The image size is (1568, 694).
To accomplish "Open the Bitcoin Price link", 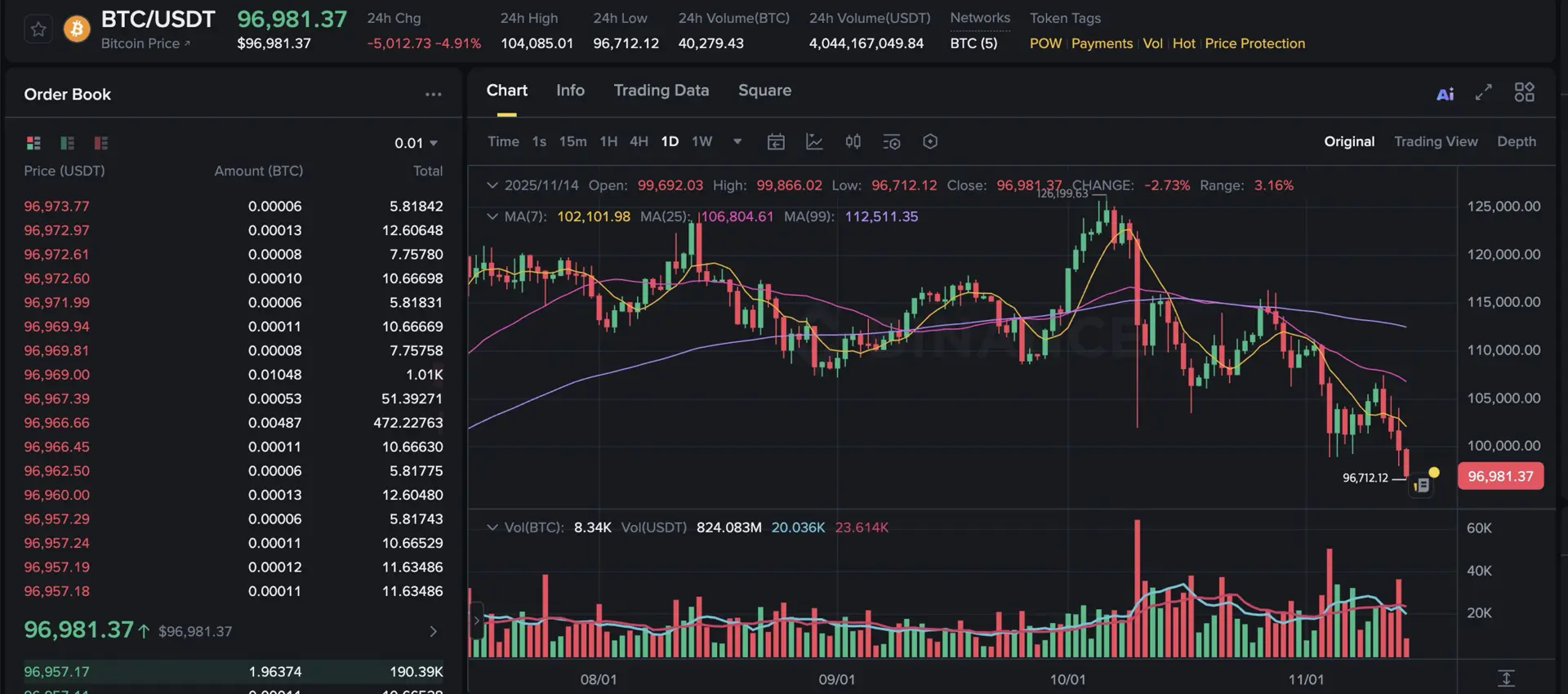I will click(x=145, y=43).
